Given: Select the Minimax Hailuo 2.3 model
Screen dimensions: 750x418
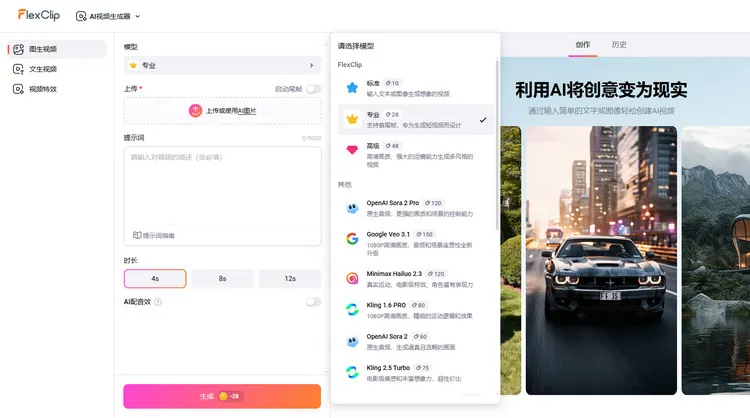Looking at the screenshot, I should click(415, 279).
